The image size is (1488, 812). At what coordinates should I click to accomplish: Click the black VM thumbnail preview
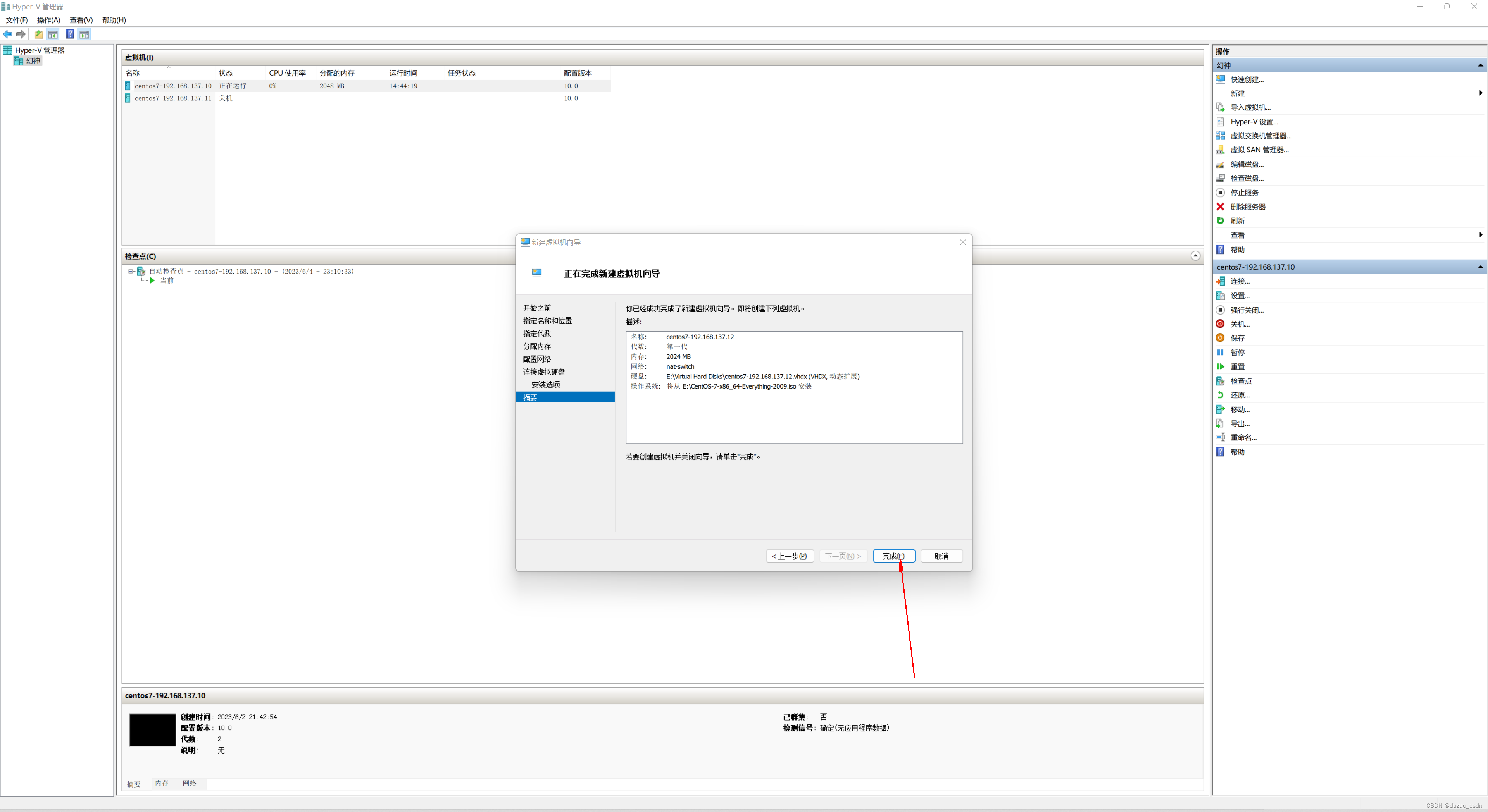(x=152, y=730)
